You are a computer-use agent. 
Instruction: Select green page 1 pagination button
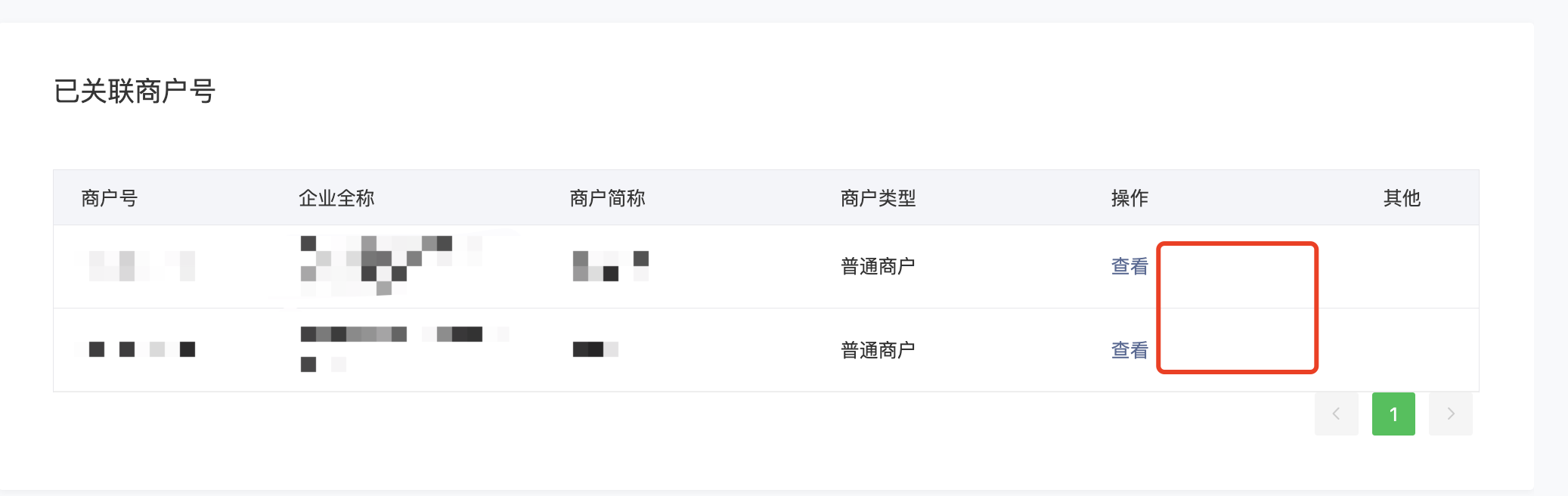[1393, 414]
